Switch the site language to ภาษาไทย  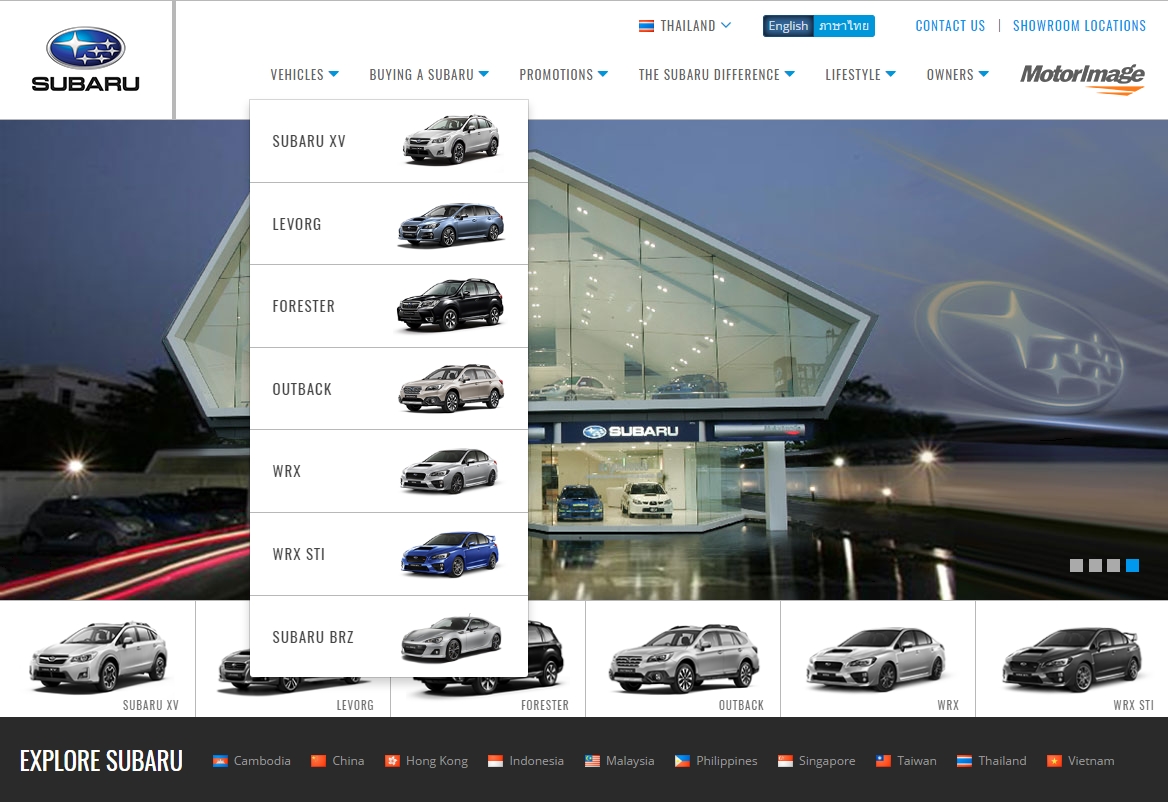[x=844, y=26]
